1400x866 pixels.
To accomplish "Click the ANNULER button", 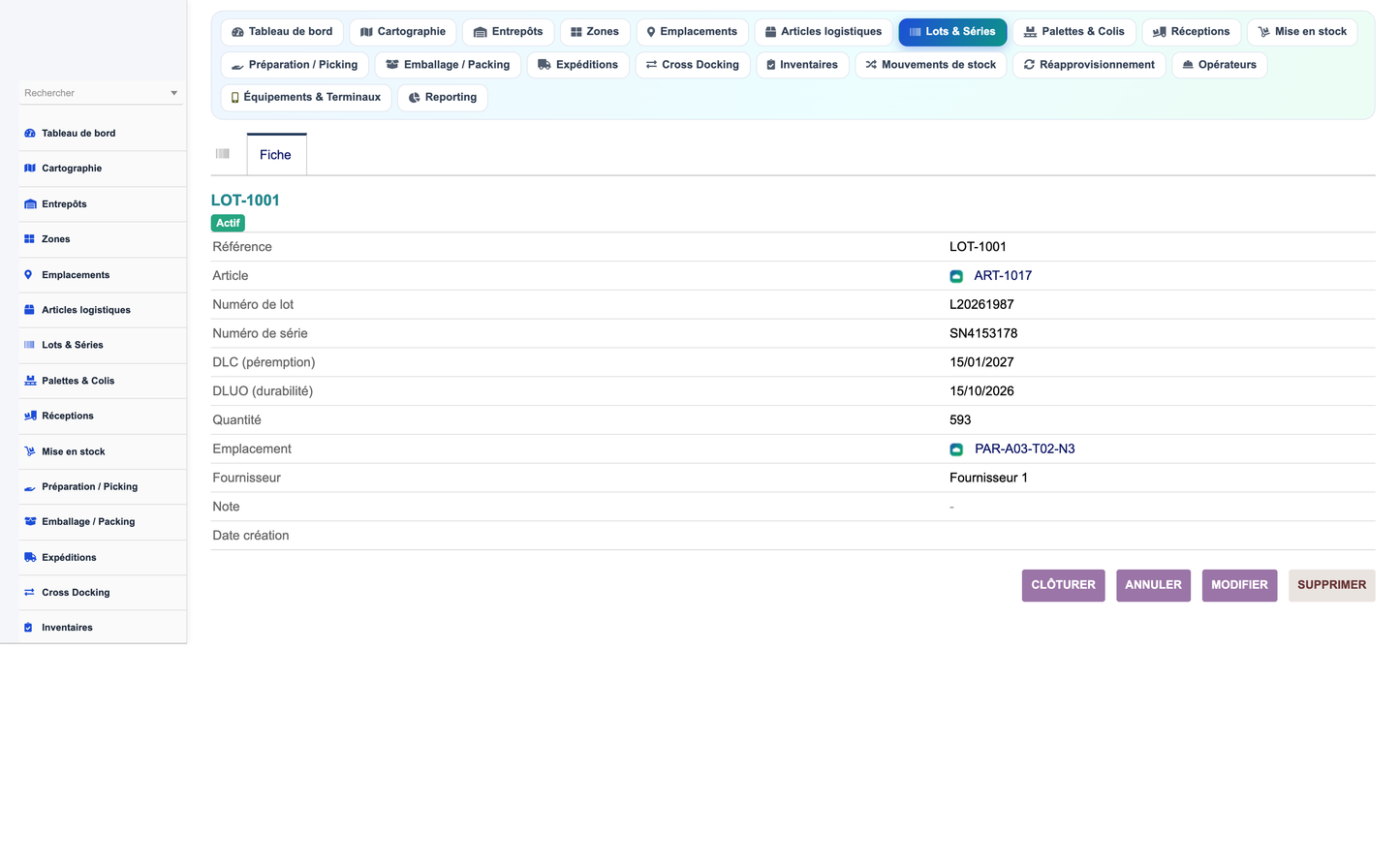I will 1153,585.
